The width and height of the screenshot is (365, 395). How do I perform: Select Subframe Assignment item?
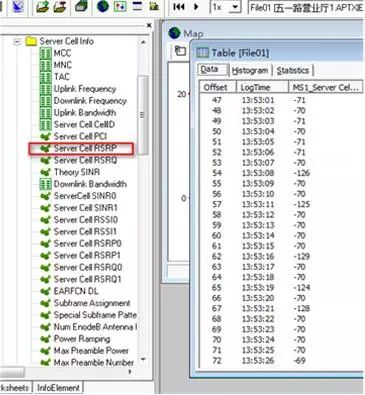click(x=92, y=303)
